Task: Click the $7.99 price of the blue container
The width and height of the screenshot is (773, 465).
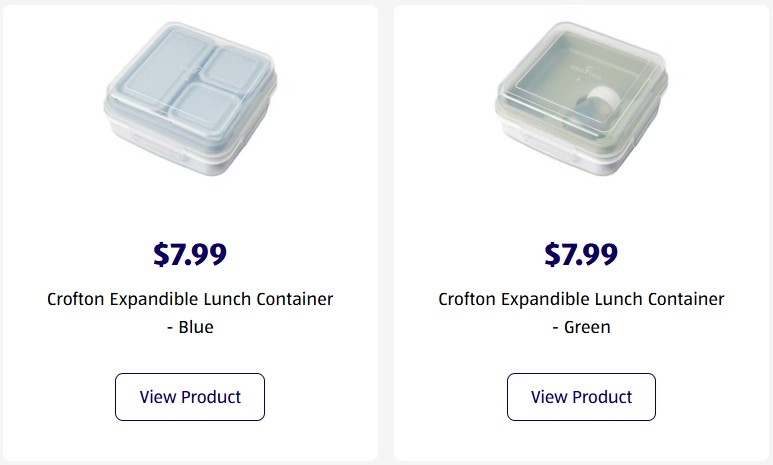Action: (x=190, y=254)
